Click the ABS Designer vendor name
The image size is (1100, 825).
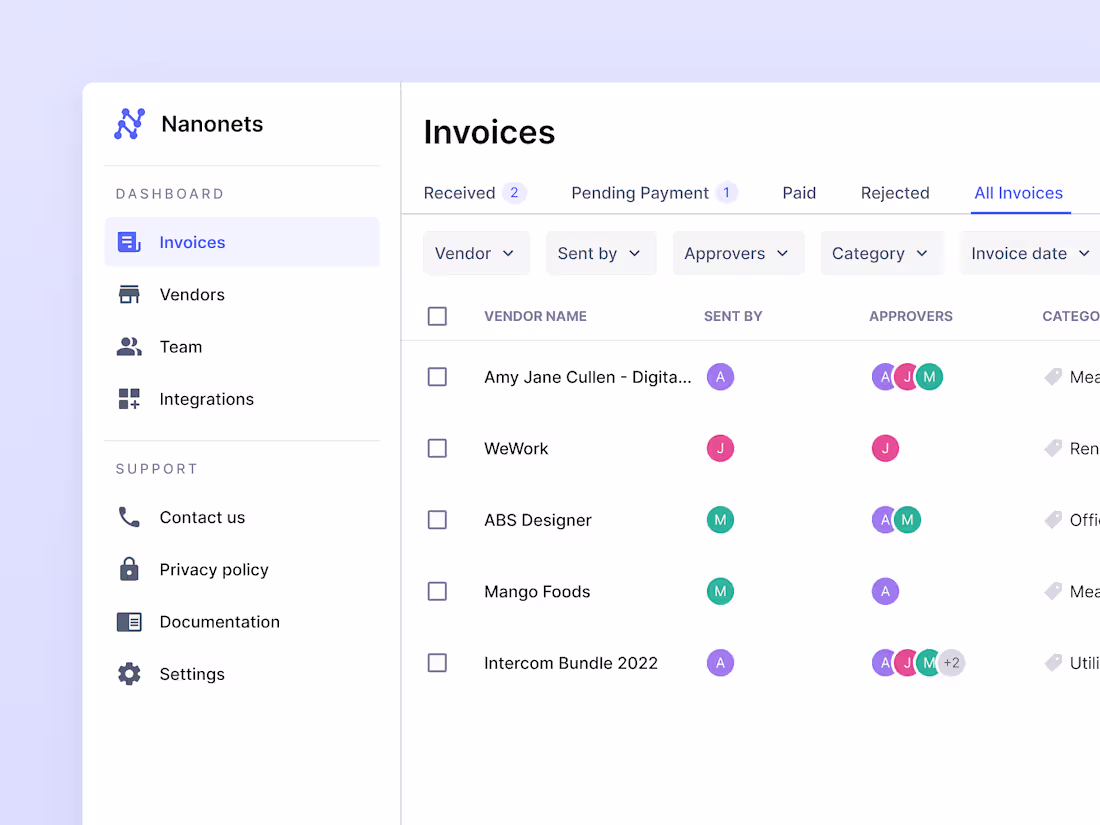point(537,520)
